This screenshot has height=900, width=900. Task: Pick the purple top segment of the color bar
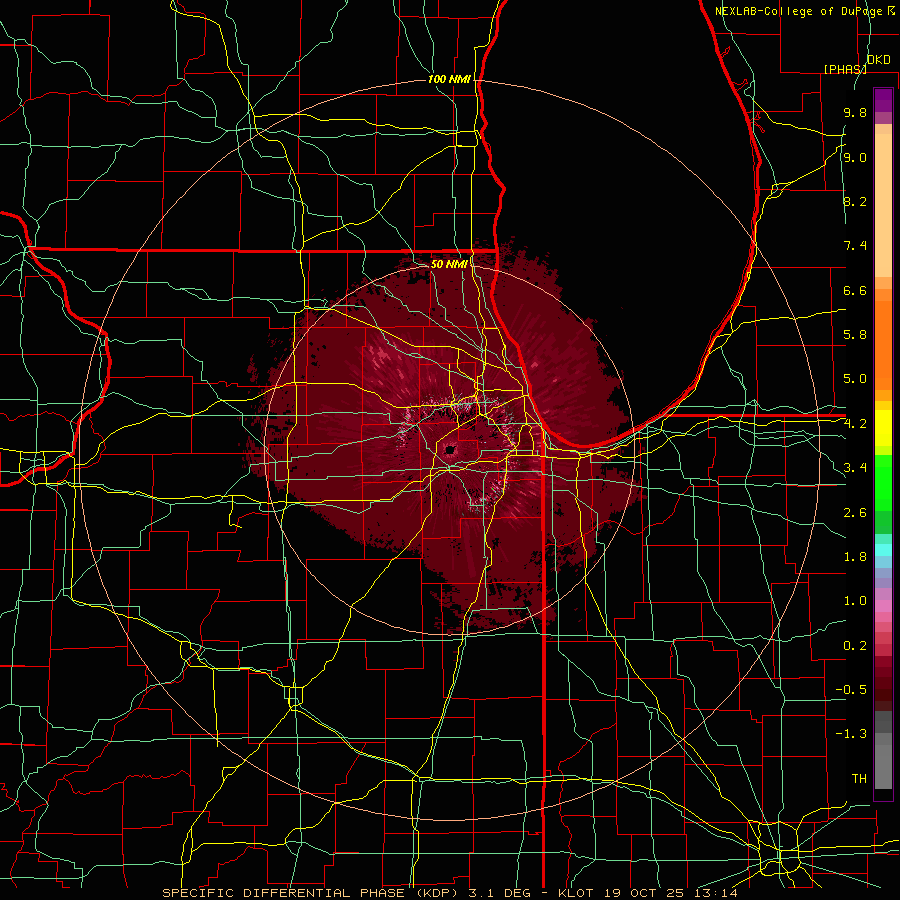[883, 100]
